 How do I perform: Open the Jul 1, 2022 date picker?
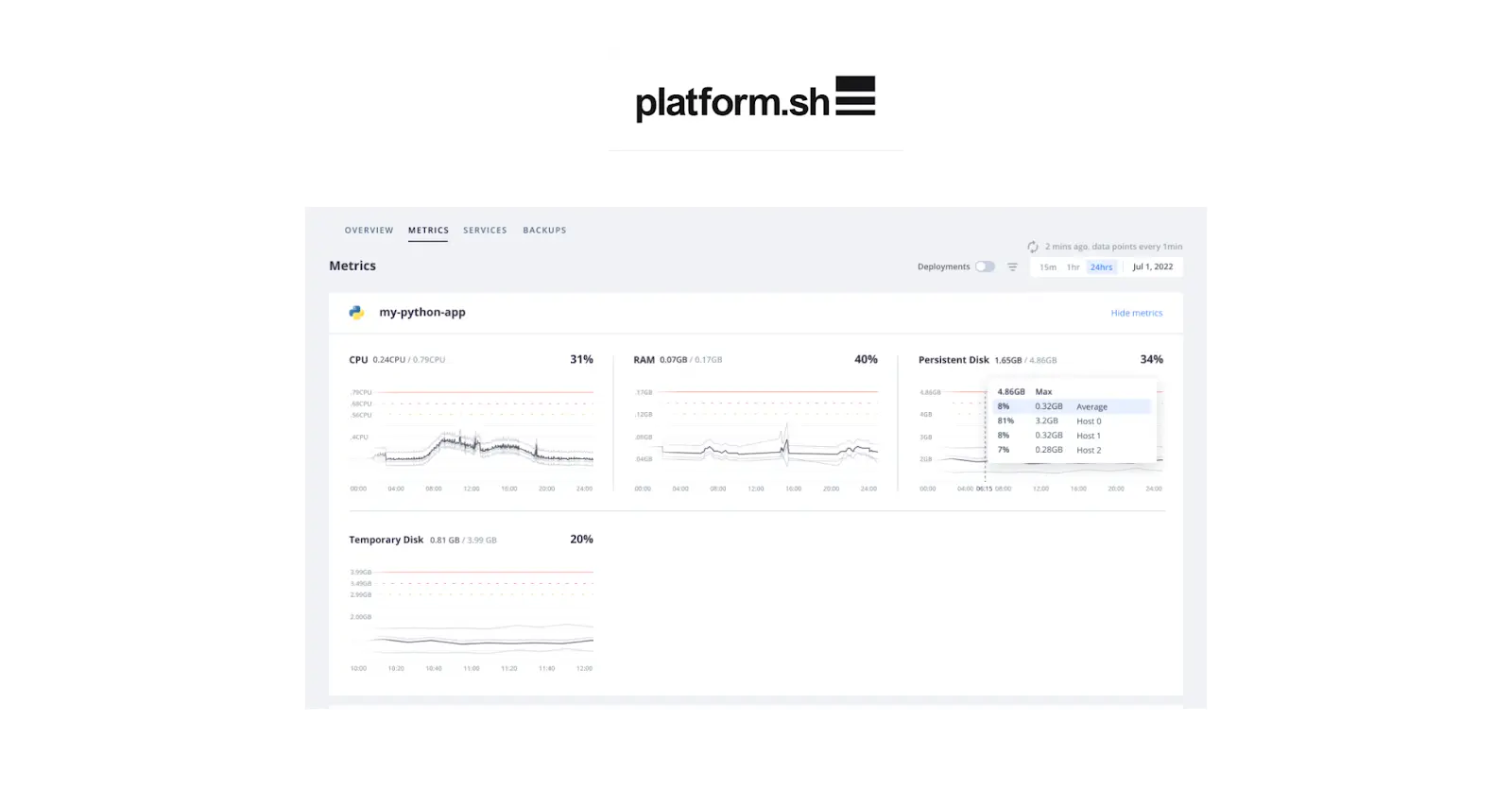[1153, 267]
